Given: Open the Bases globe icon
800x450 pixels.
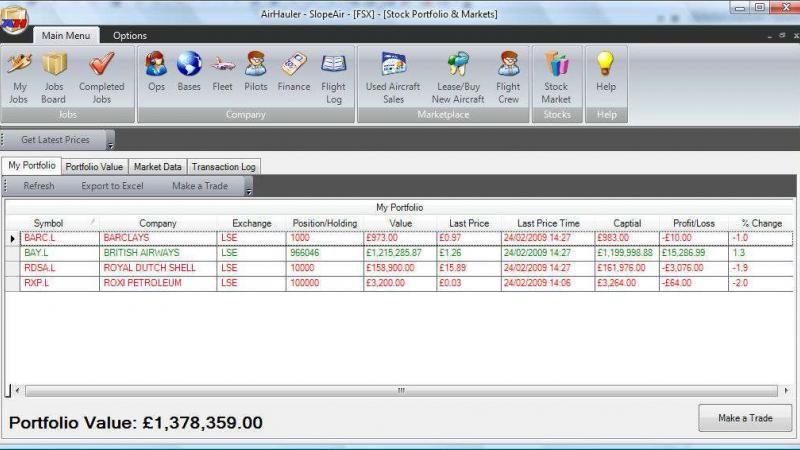Looking at the screenshot, I should click(x=189, y=71).
